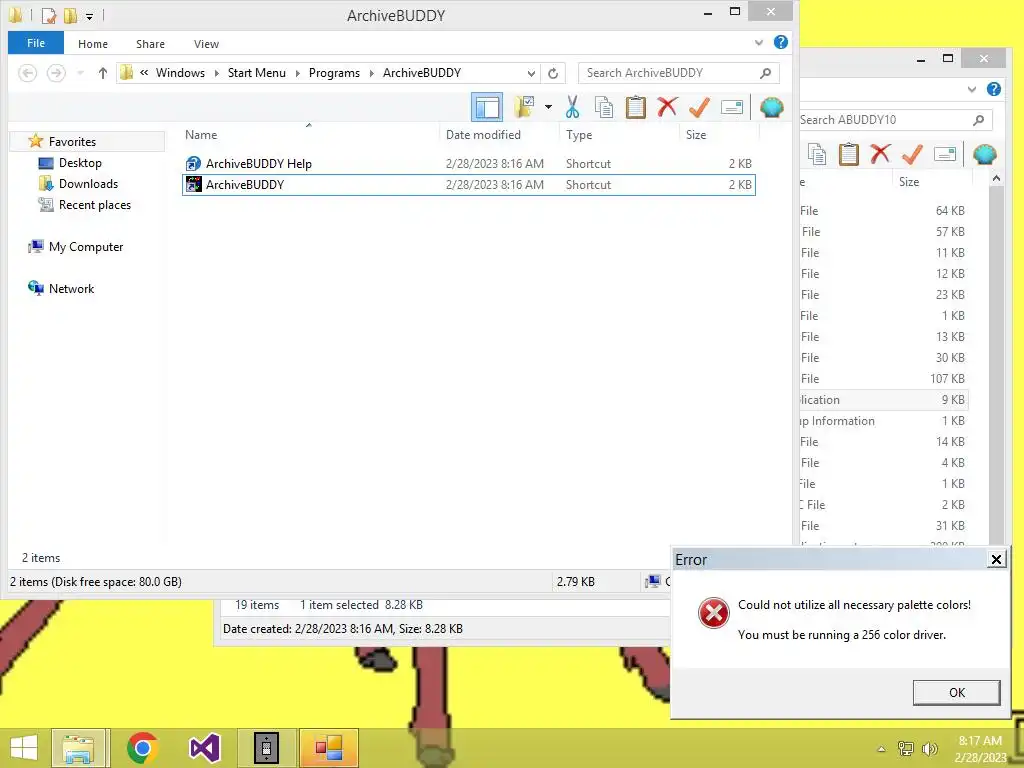Click the Copy icon in ABUDDY10 window
Screen dimensions: 1024x768
tap(817, 154)
